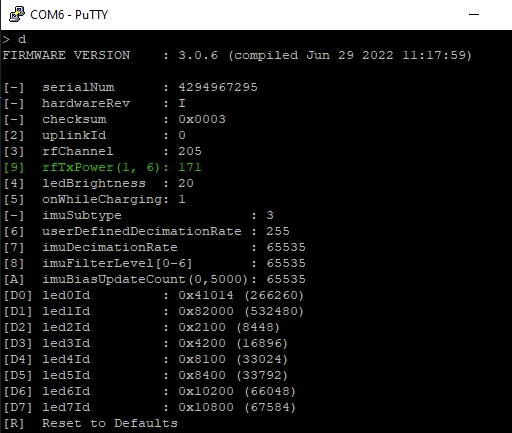
Task: Click the hardwareRev entry line
Action: click(x=94, y=103)
